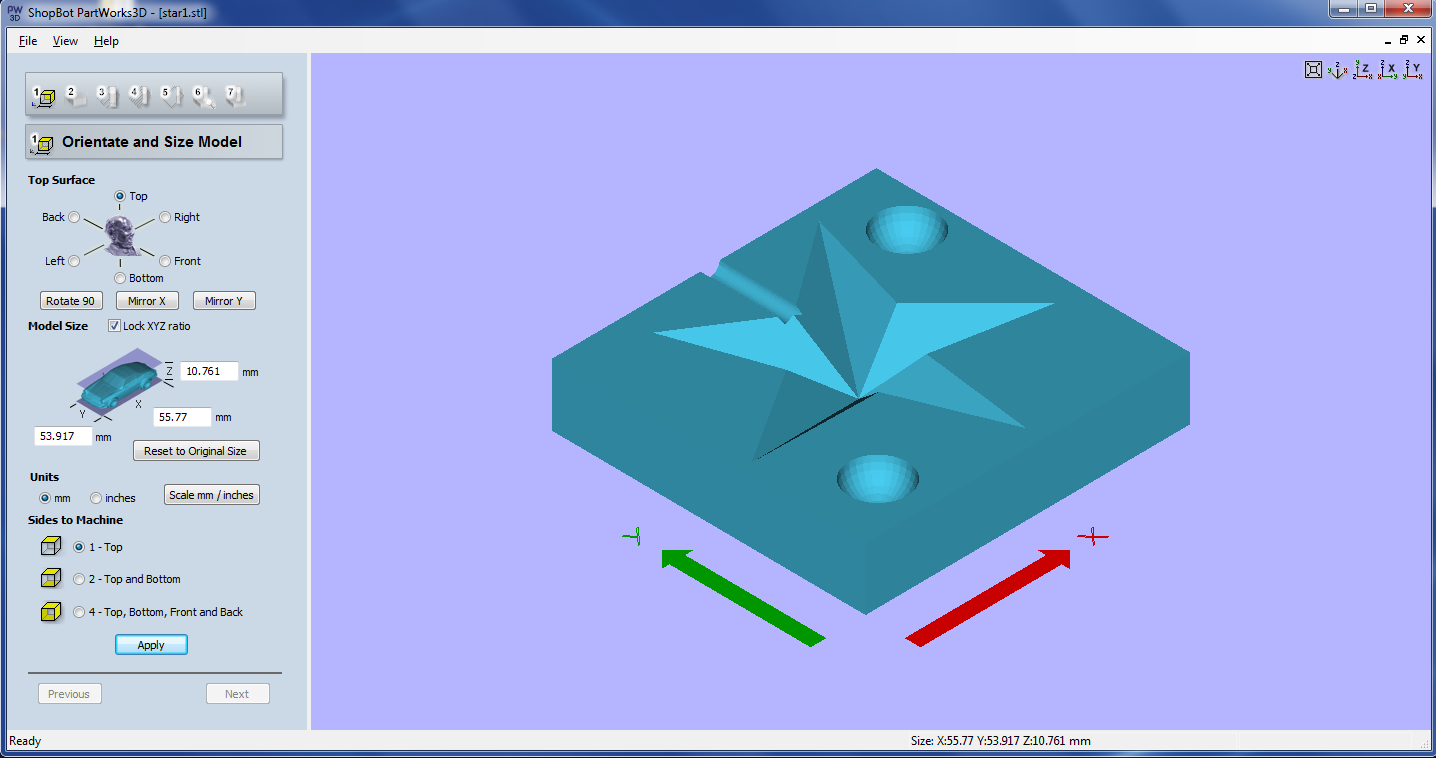The width and height of the screenshot is (1436, 758).
Task: Click the green Y axis arrow in viewport
Action: tap(743, 597)
